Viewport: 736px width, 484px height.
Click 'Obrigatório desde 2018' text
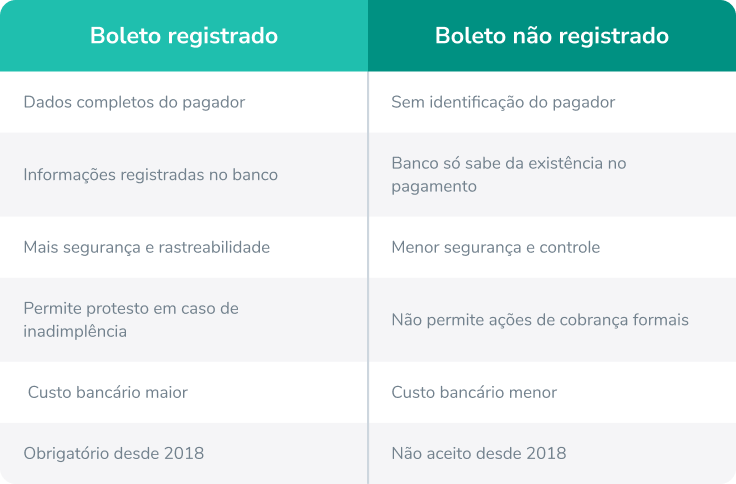114,453
